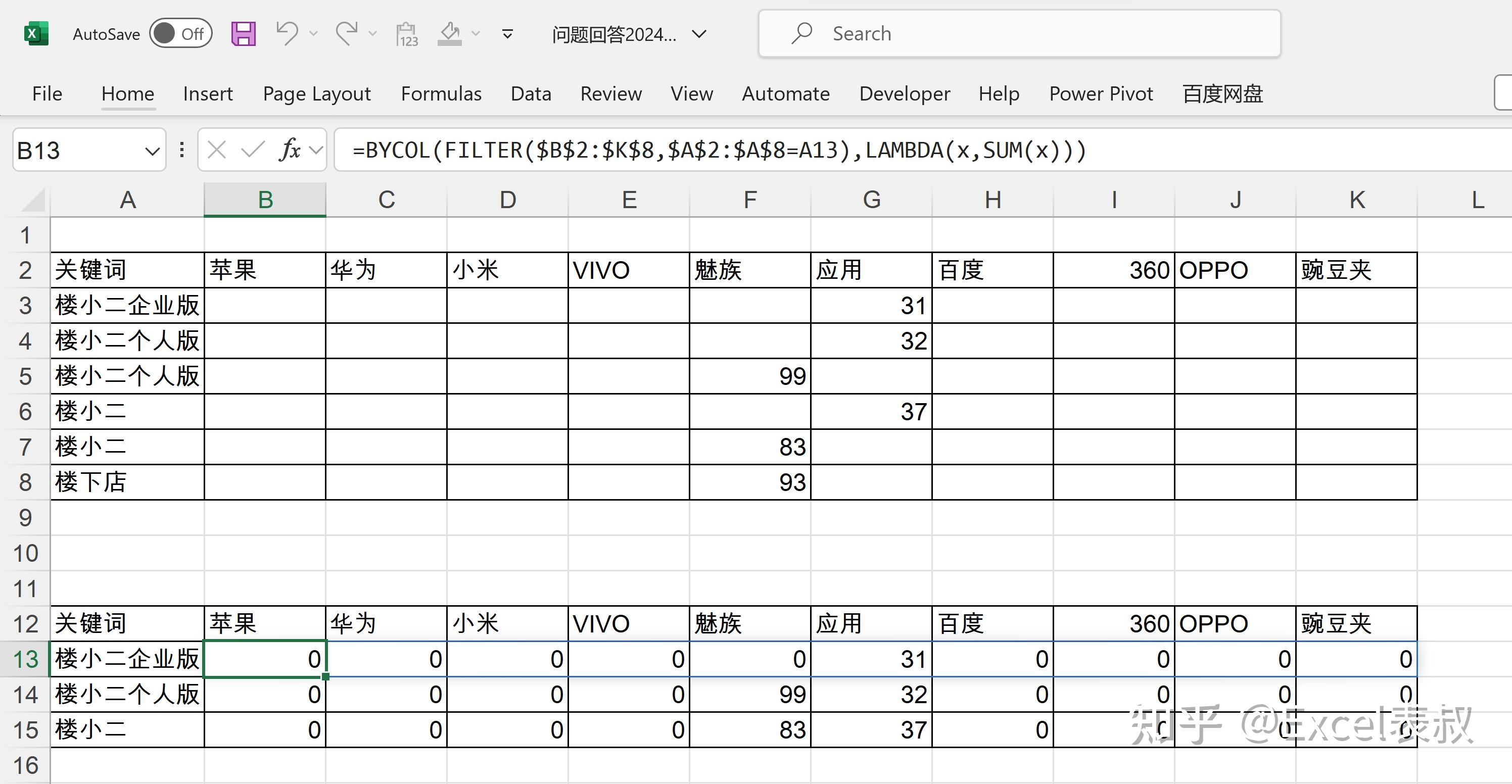Open the View tab
Viewport: 1512px width, 784px height.
click(x=692, y=94)
